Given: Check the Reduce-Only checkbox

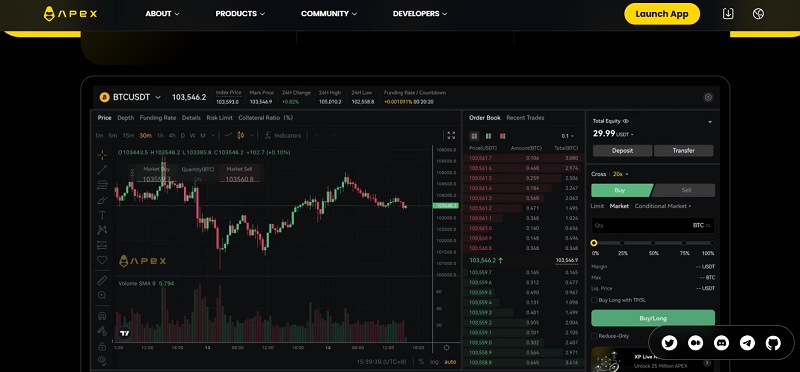Looking at the screenshot, I should pyautogui.click(x=594, y=336).
